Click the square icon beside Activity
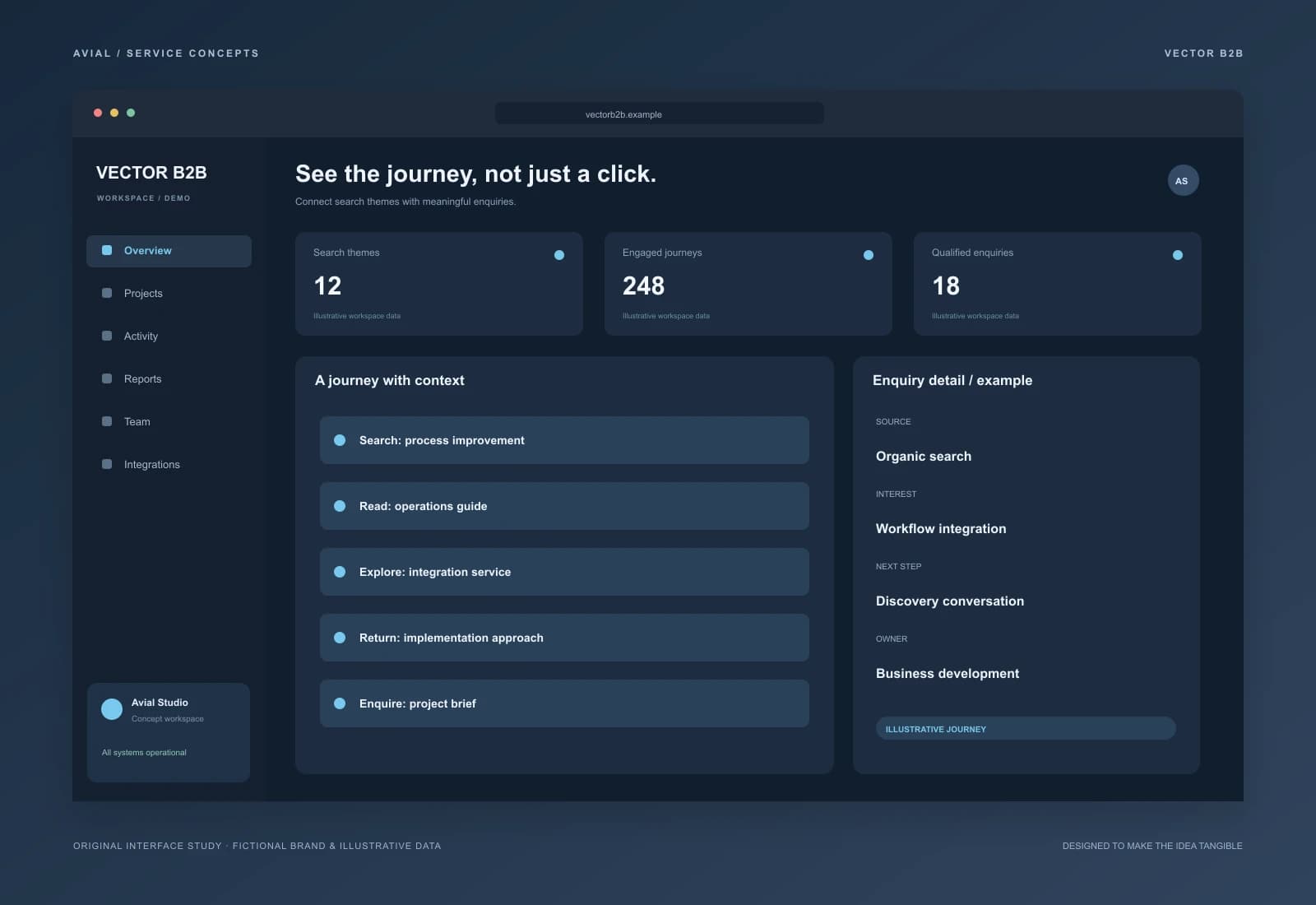Screen dimensions: 1316x905 coord(107,336)
